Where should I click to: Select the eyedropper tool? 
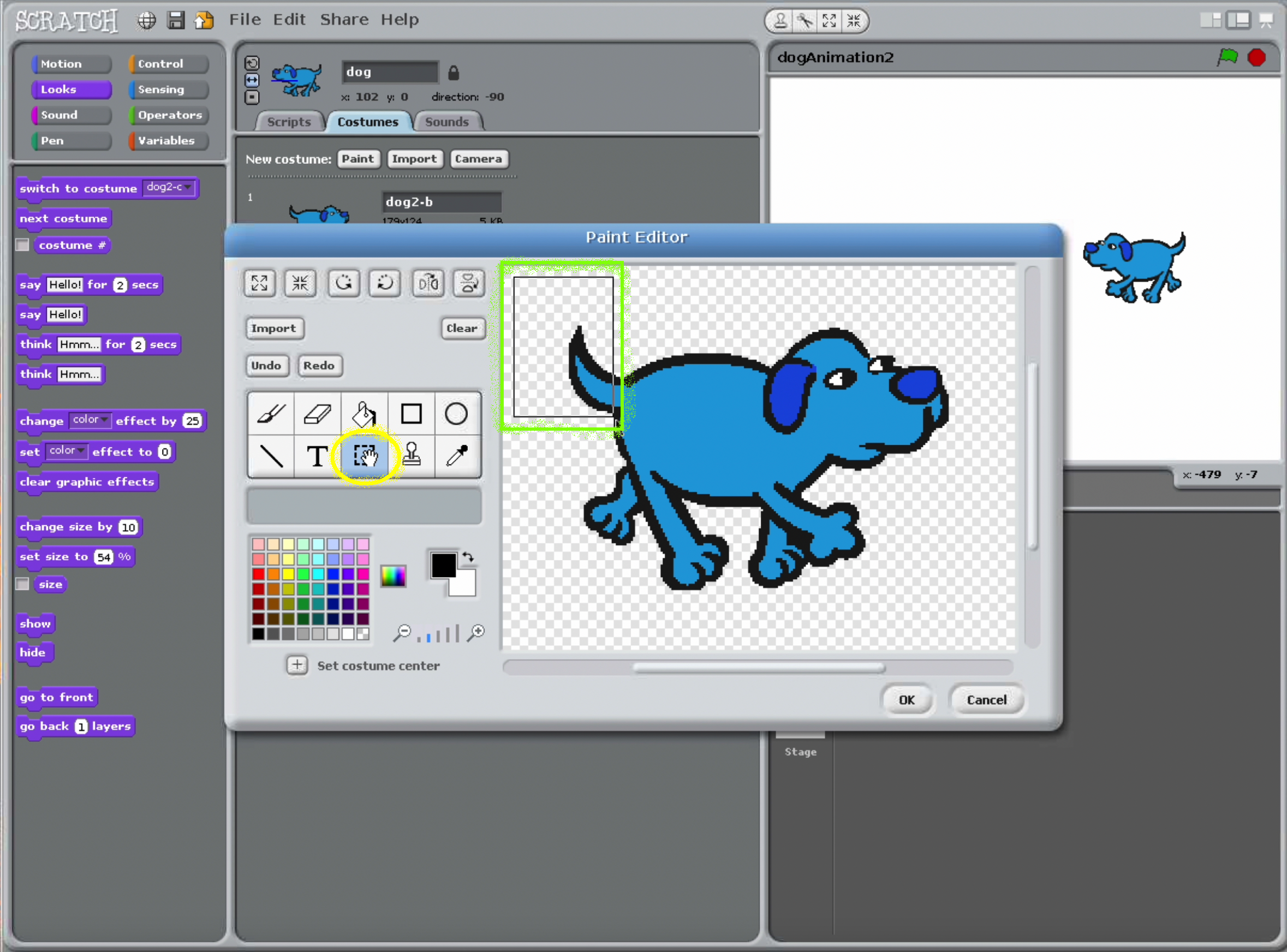(457, 455)
